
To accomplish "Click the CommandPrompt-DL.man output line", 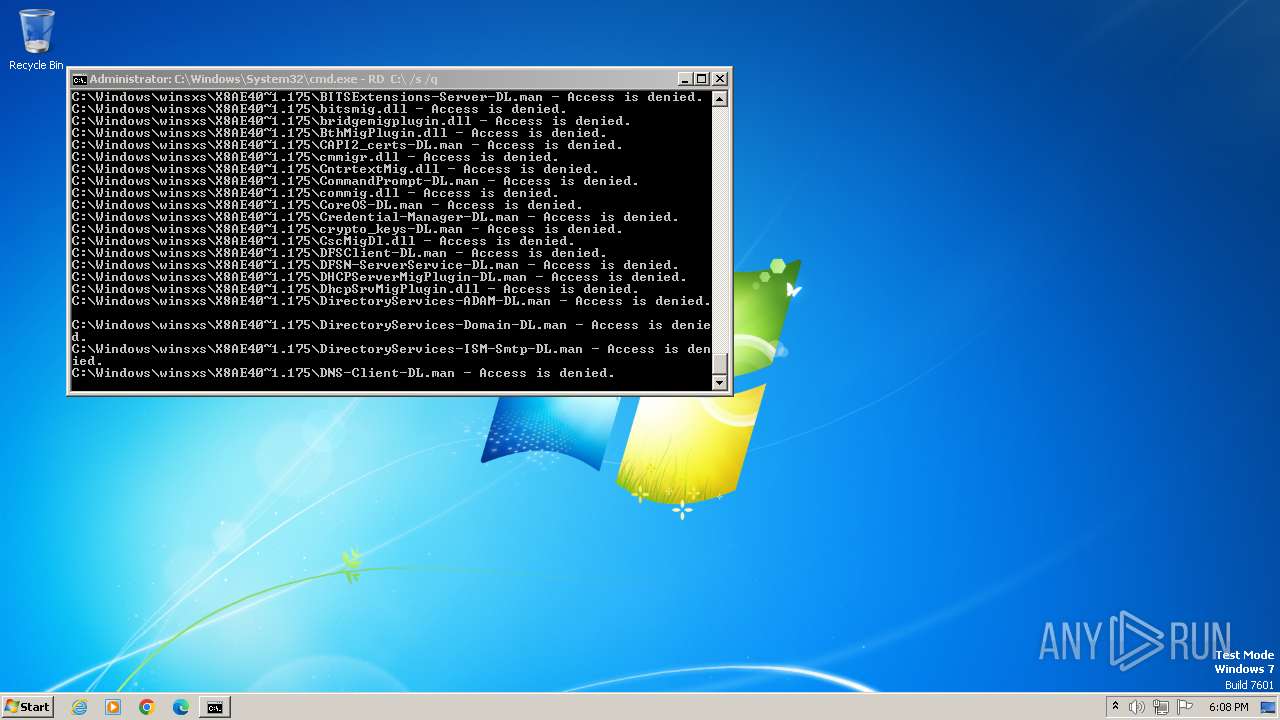I will tap(355, 181).
